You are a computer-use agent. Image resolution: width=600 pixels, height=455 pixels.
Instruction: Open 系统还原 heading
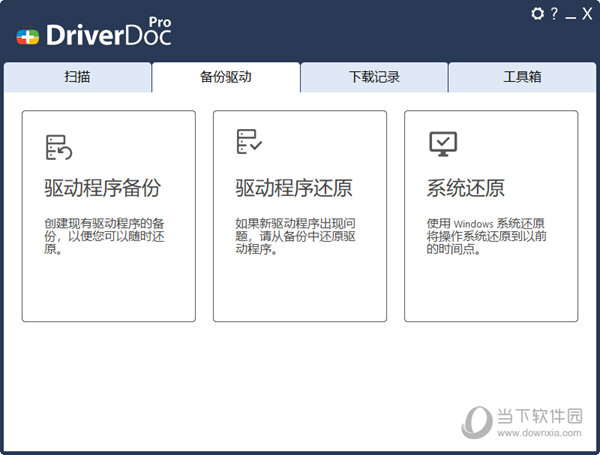point(466,188)
